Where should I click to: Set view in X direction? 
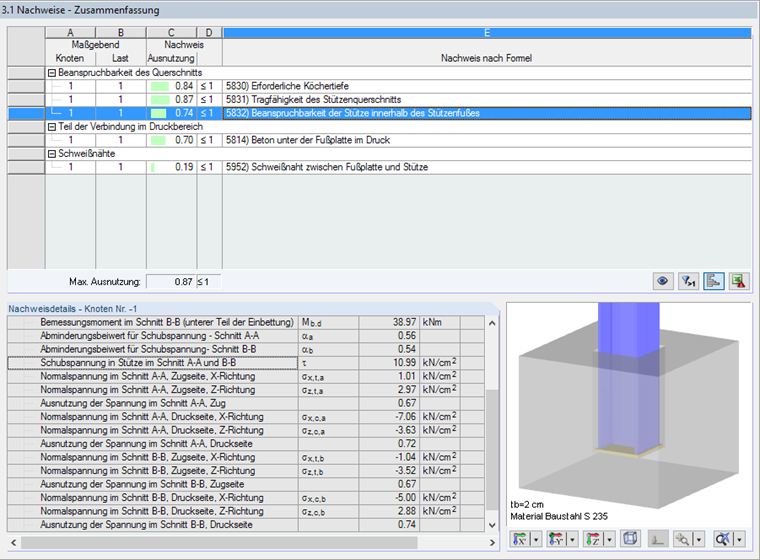point(520,539)
